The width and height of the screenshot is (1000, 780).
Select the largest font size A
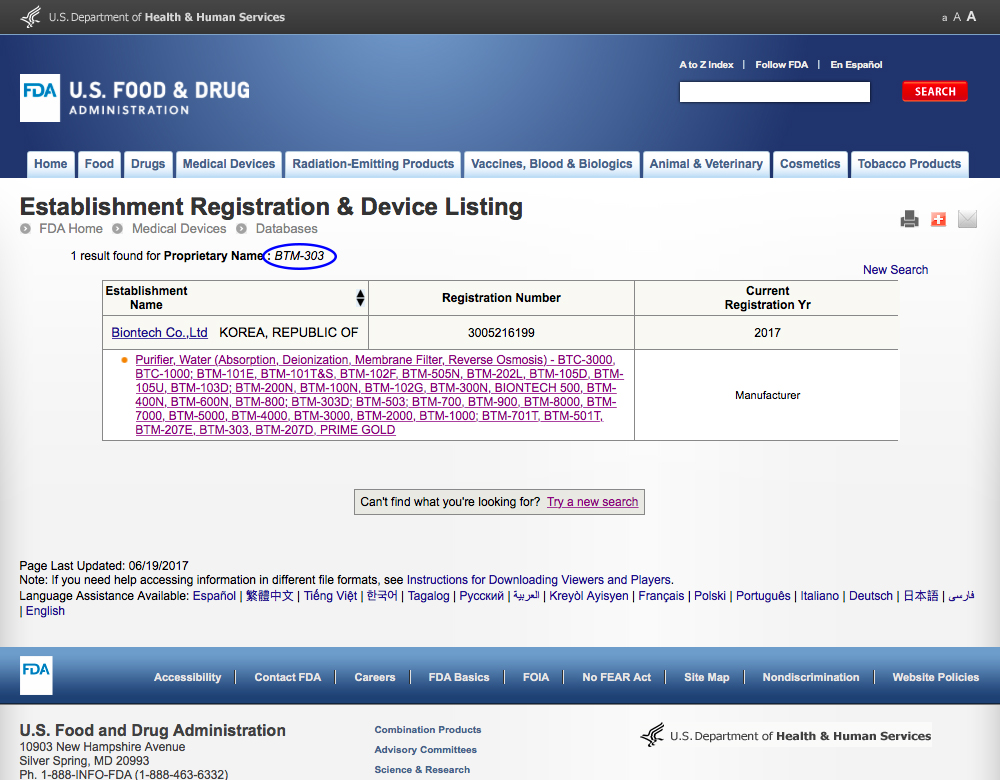[x=971, y=17]
